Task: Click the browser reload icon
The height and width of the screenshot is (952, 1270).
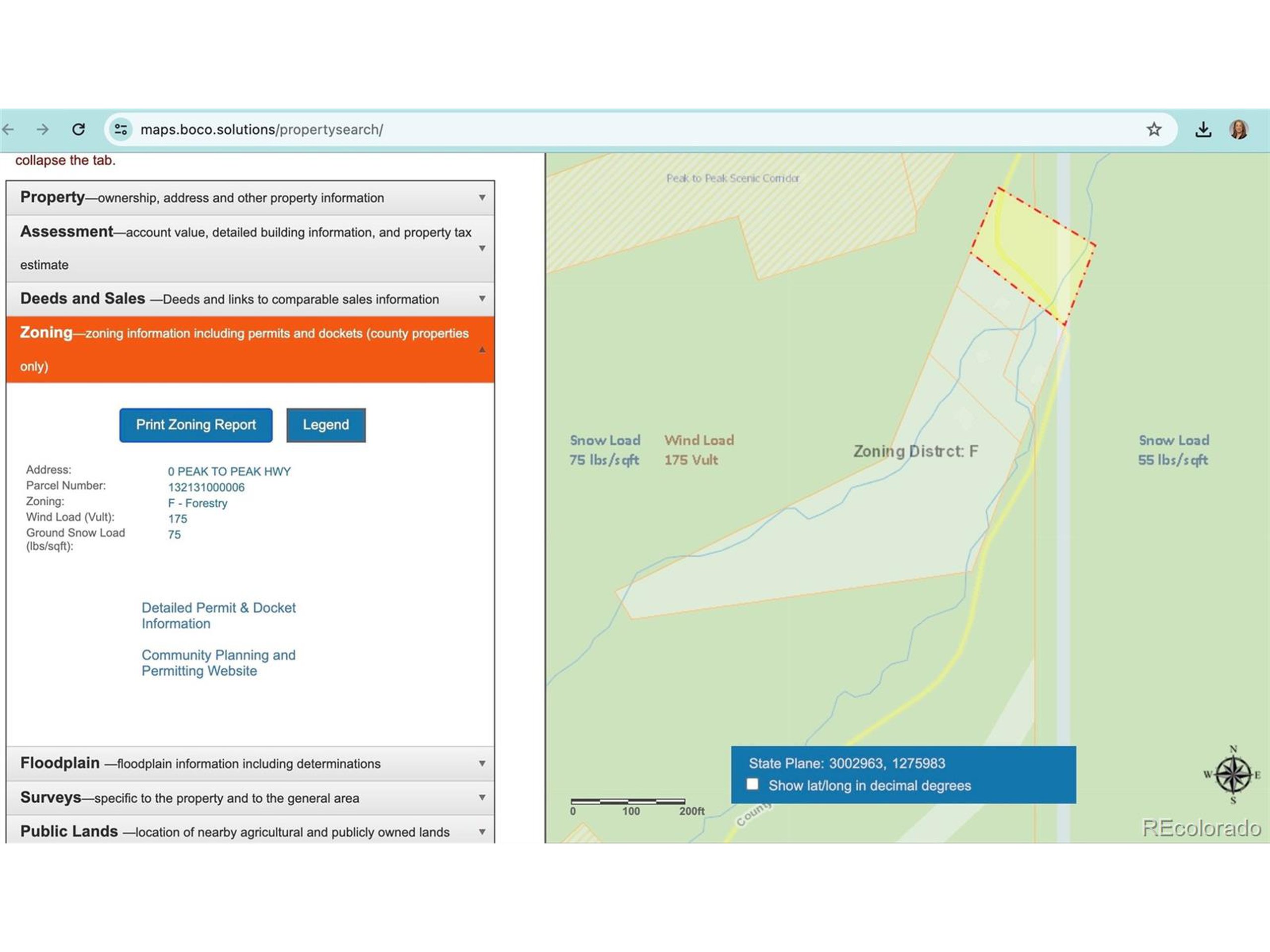Action: pyautogui.click(x=79, y=130)
